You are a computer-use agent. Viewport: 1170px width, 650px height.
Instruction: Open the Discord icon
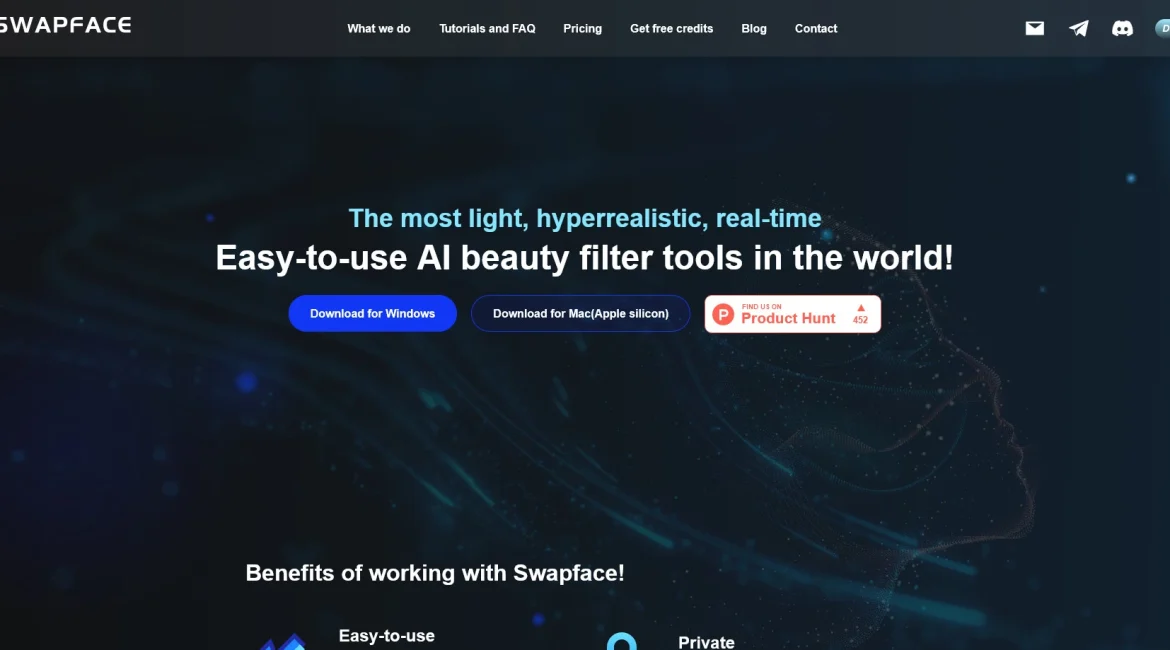[x=1122, y=28]
